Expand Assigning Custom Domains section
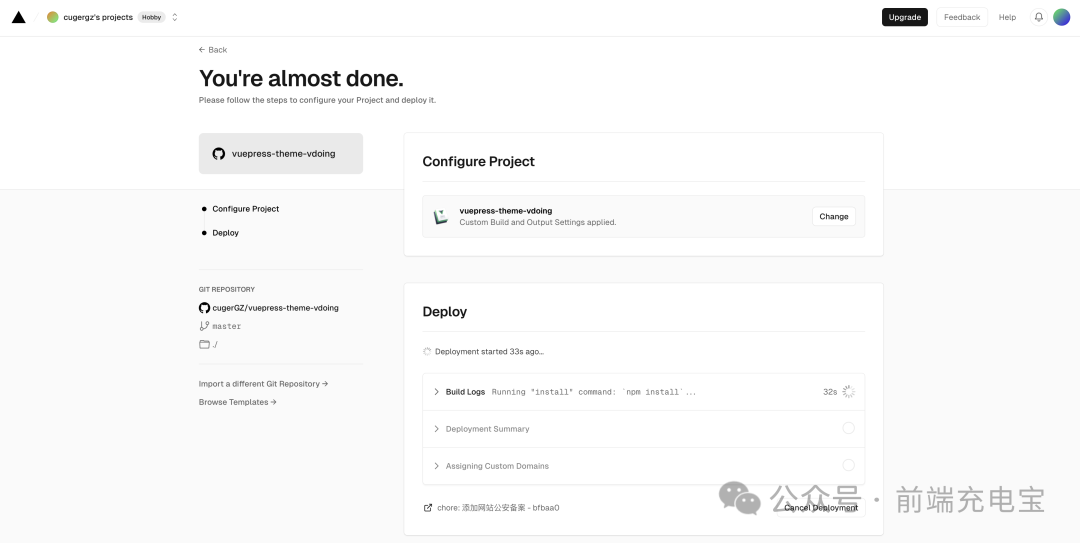The image size is (1080, 543). pos(643,466)
